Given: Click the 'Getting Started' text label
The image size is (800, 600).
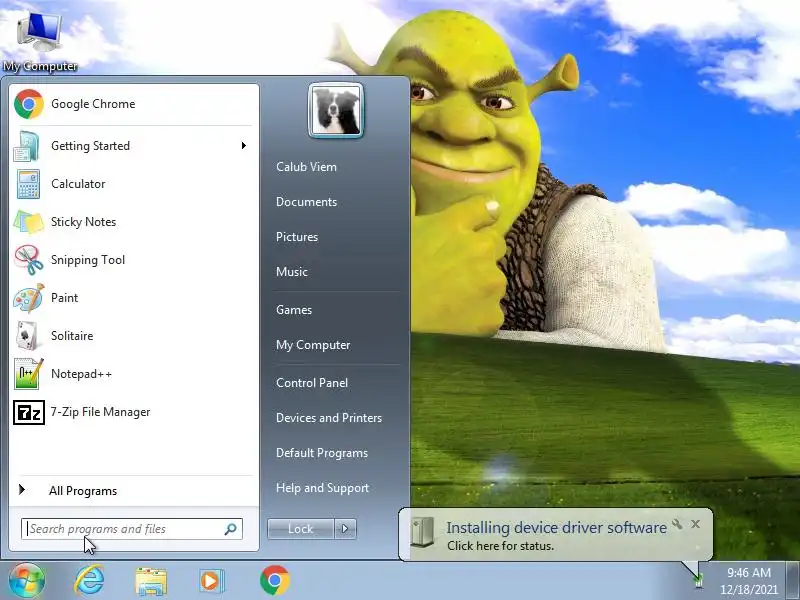Looking at the screenshot, I should (90, 146).
